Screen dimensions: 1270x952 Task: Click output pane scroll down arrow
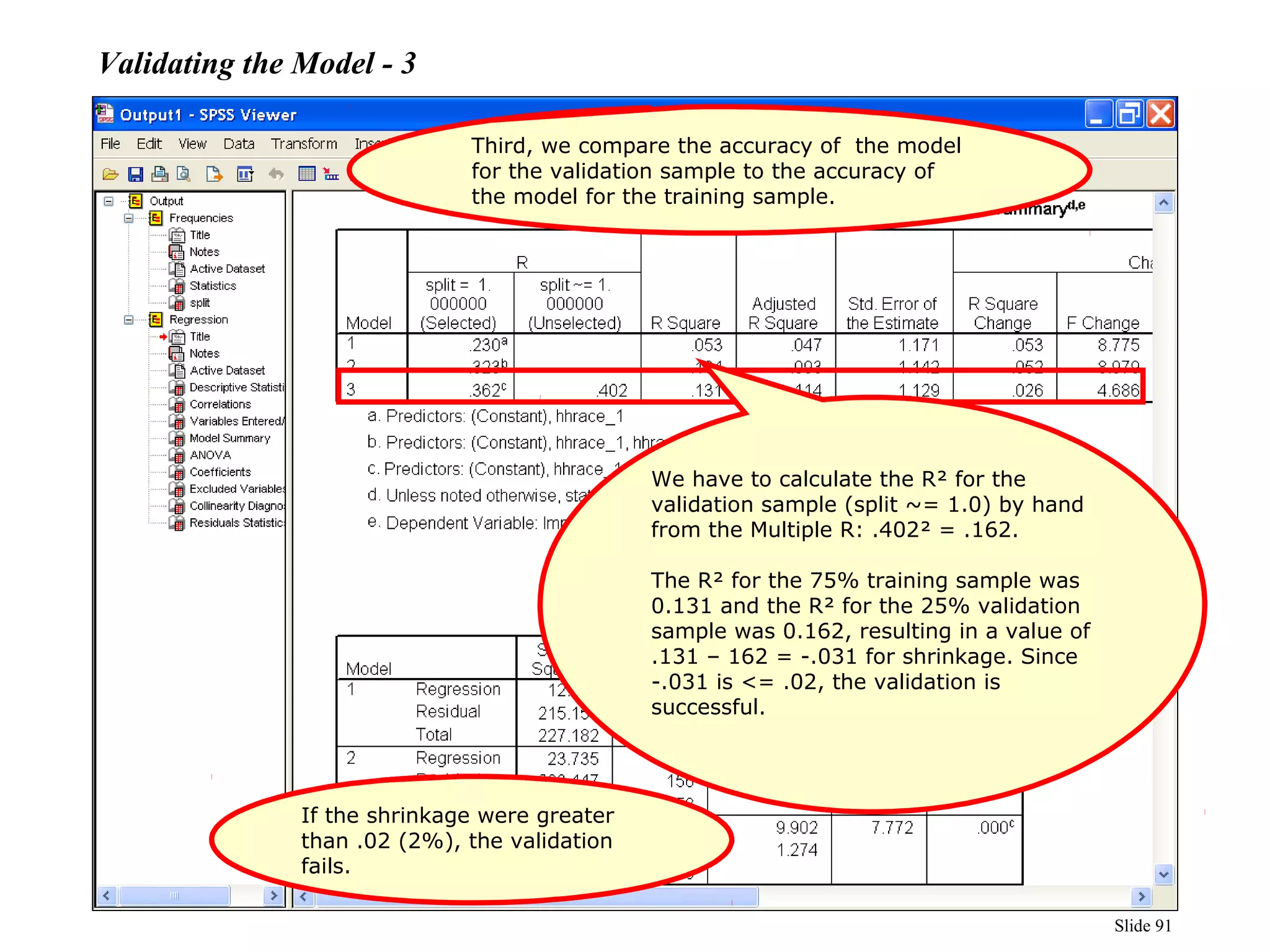1163,875
